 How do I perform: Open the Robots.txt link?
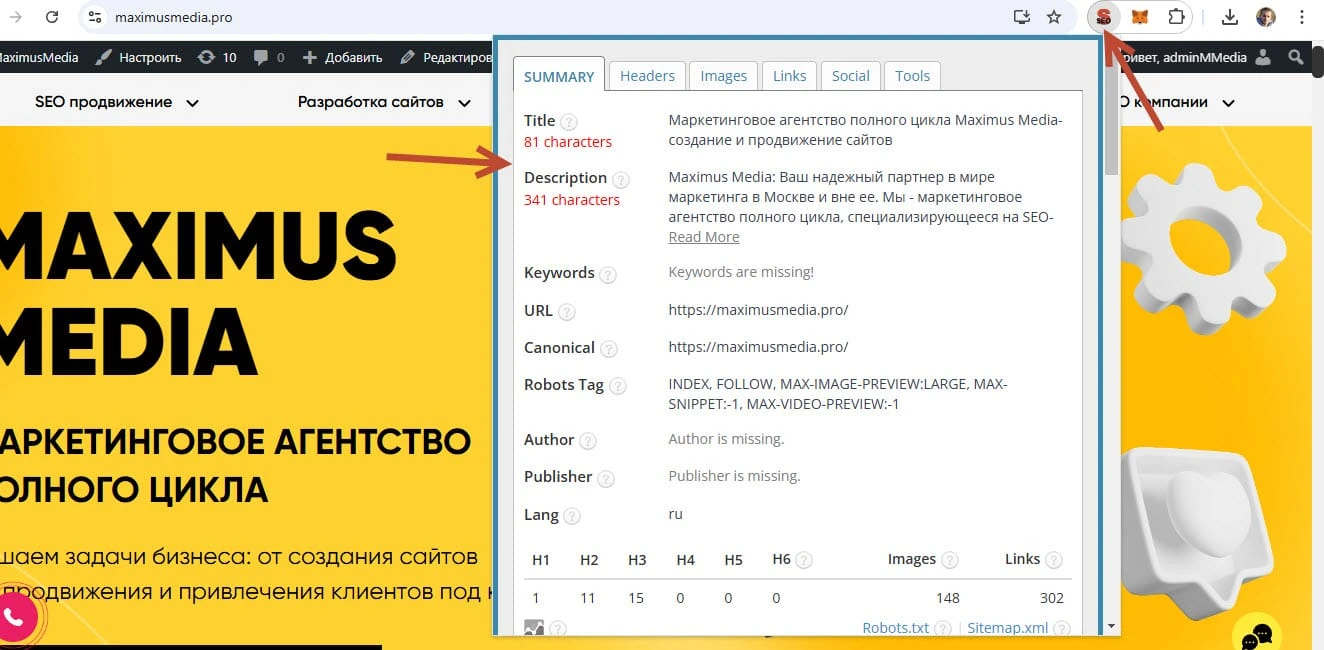[x=896, y=628]
